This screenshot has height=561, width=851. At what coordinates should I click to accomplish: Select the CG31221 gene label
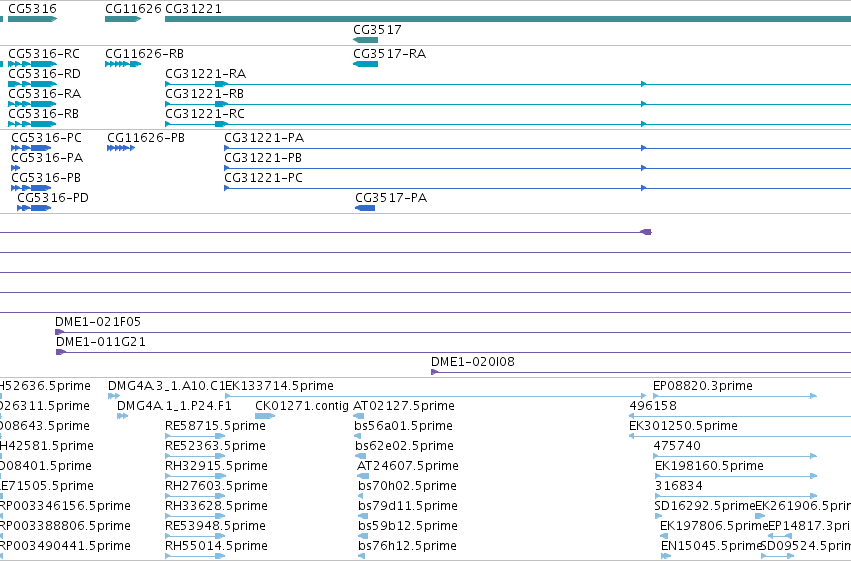pos(193,9)
